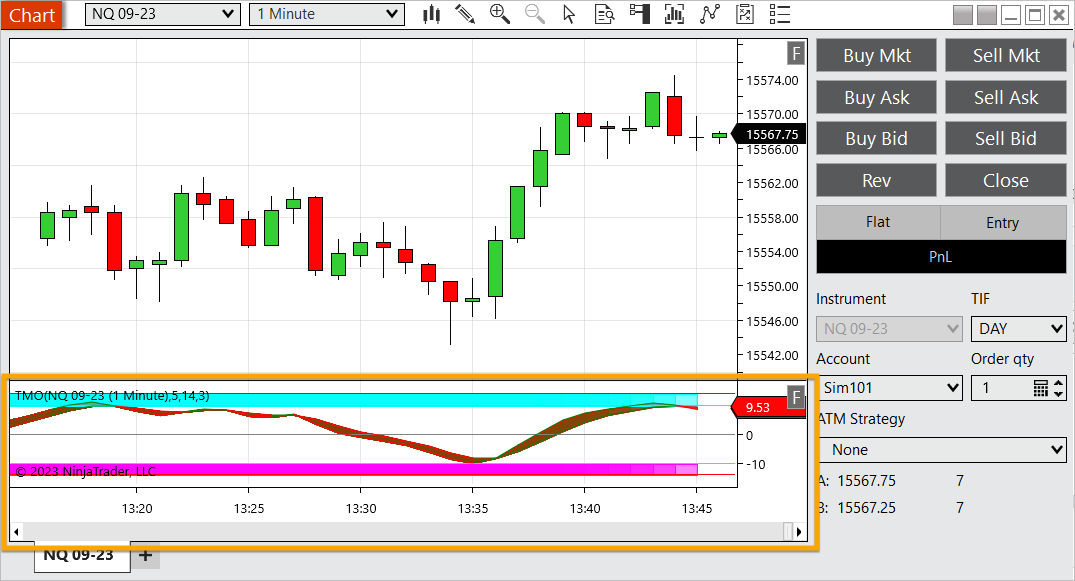This screenshot has width=1075, height=581.
Task: Click the zoom in magnifier icon
Action: (500, 14)
